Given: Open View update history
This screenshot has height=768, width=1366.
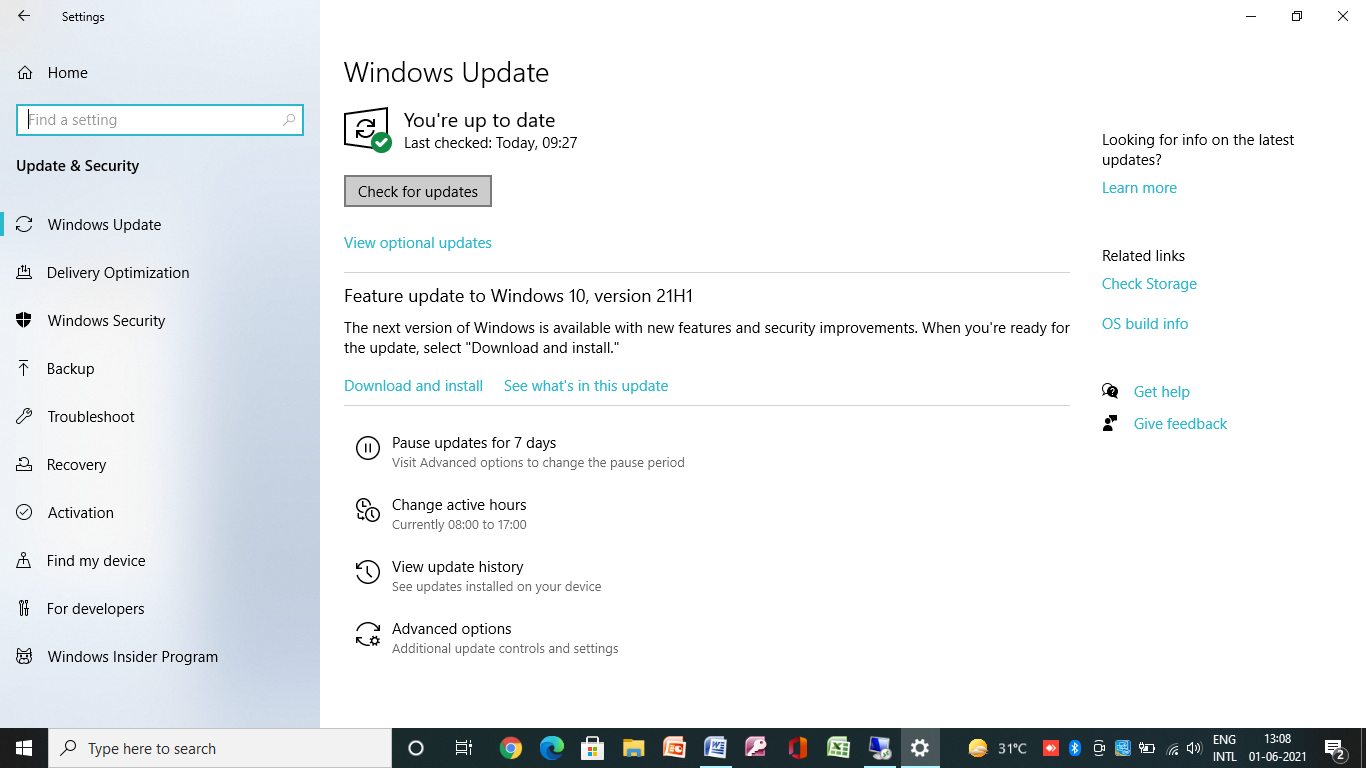Looking at the screenshot, I should coord(478,576).
